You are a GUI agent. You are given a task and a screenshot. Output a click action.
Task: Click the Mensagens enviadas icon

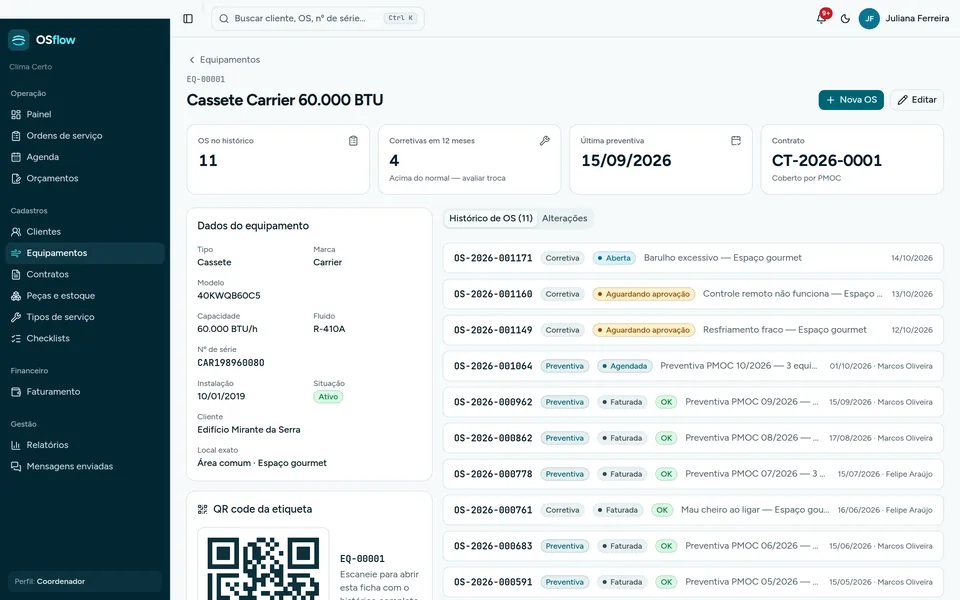(x=16, y=467)
